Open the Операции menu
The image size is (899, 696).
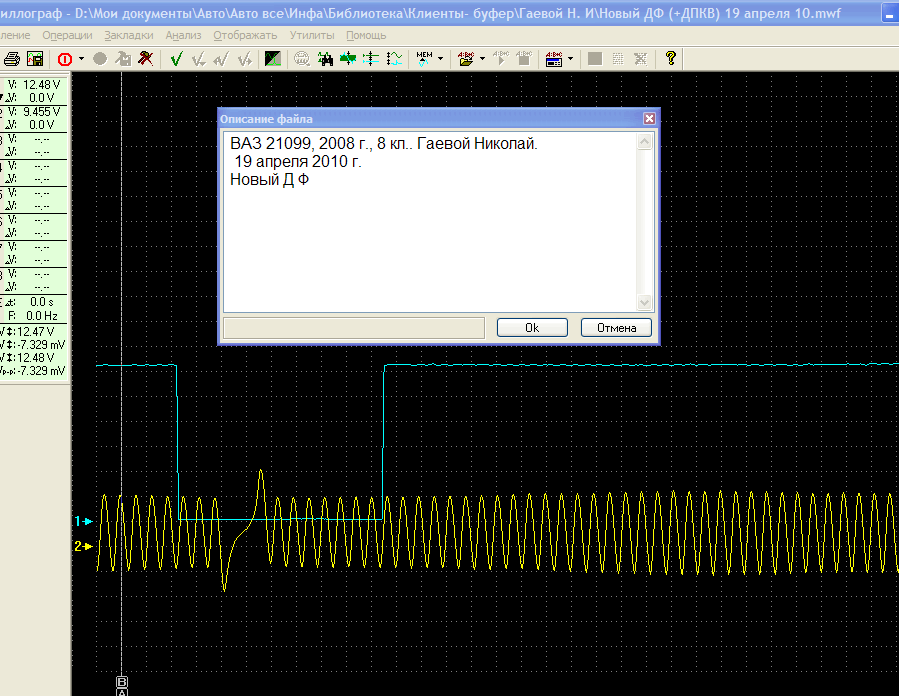(x=67, y=36)
